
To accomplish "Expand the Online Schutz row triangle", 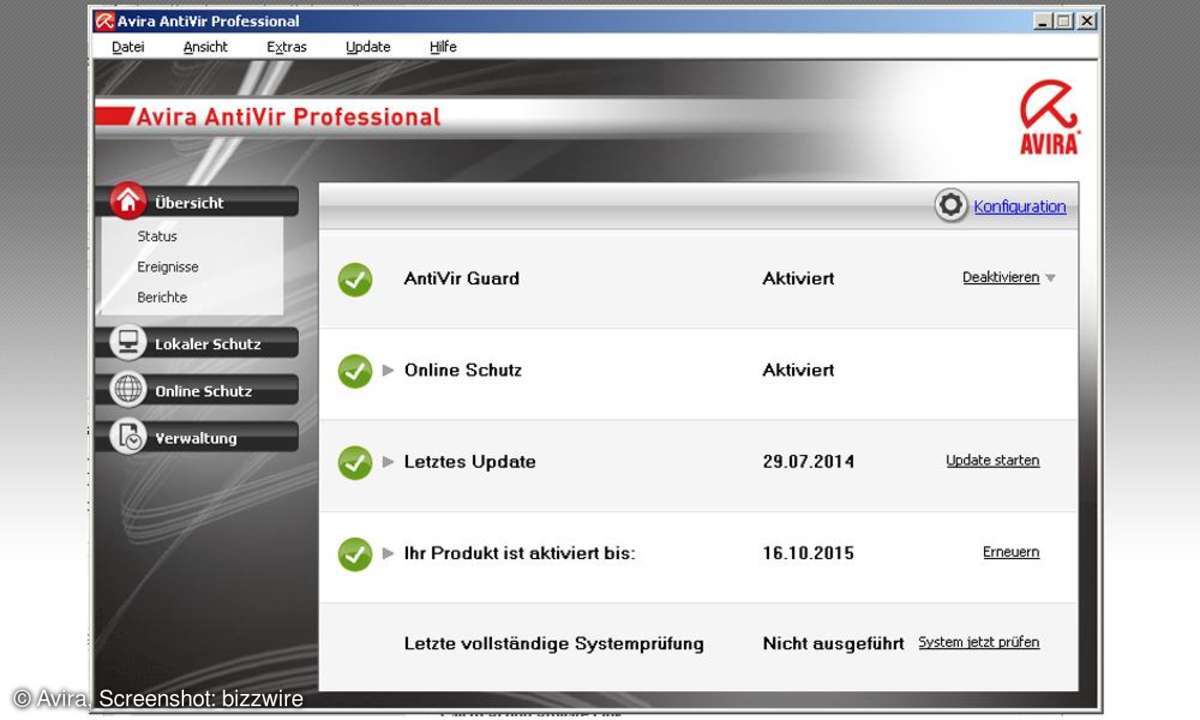I will 389,370.
